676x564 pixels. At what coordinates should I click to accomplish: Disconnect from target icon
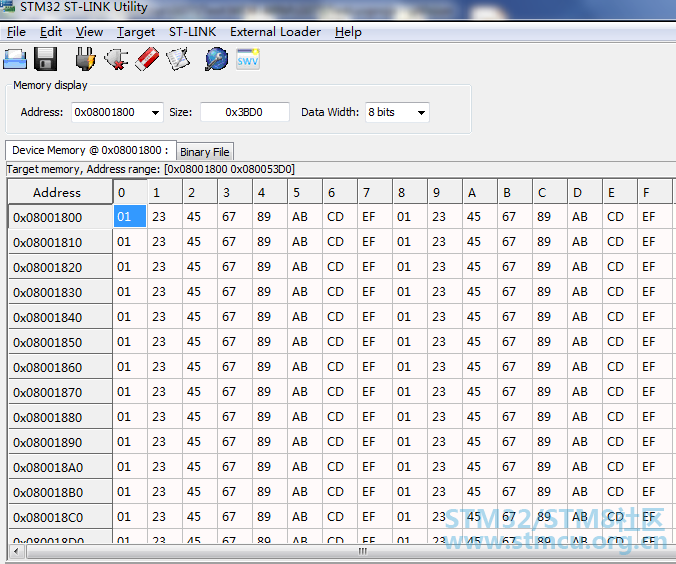116,59
